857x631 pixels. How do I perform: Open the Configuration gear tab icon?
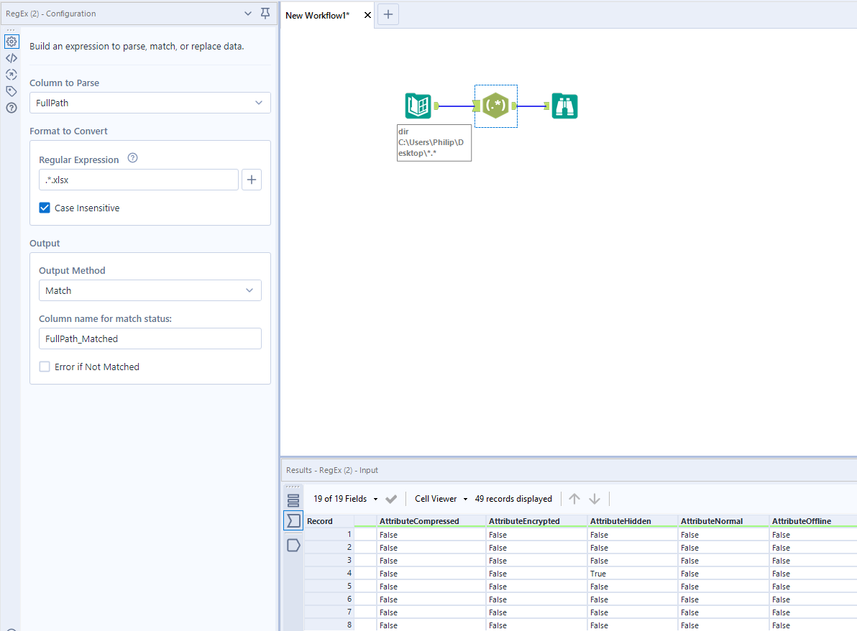pos(12,42)
